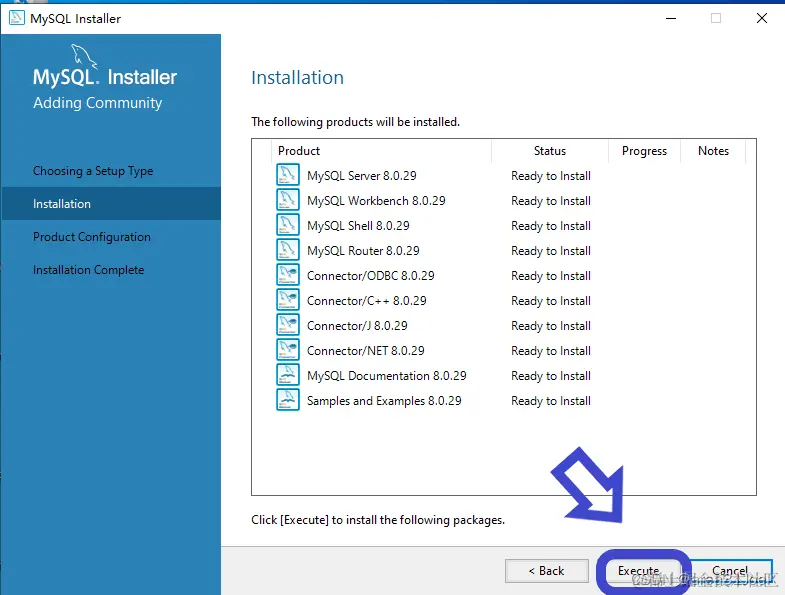Click the MySQL Shell 8.0.29 product icon

tap(288, 225)
